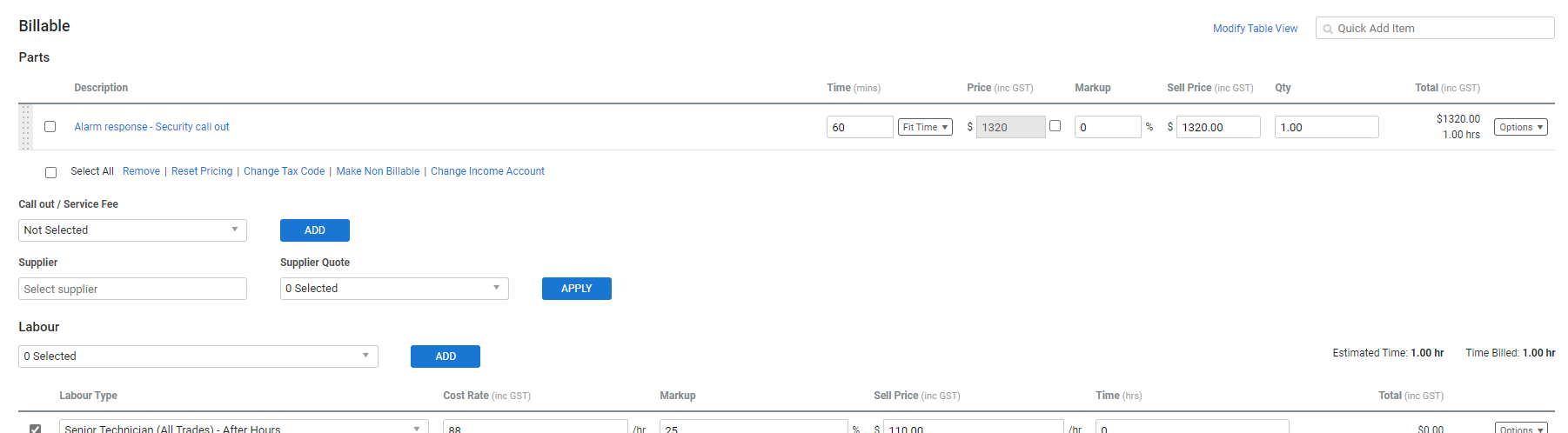Screen dimensions: 1568x433
Task: Click labour Markup field showing 25
Action: (754, 427)
